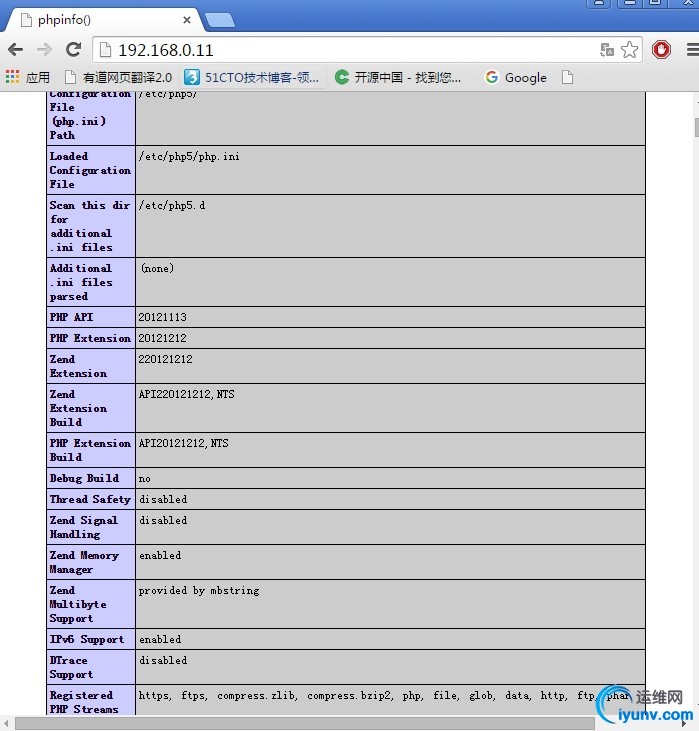
Task: Click the Scan this dir label cell
Action: (90, 226)
